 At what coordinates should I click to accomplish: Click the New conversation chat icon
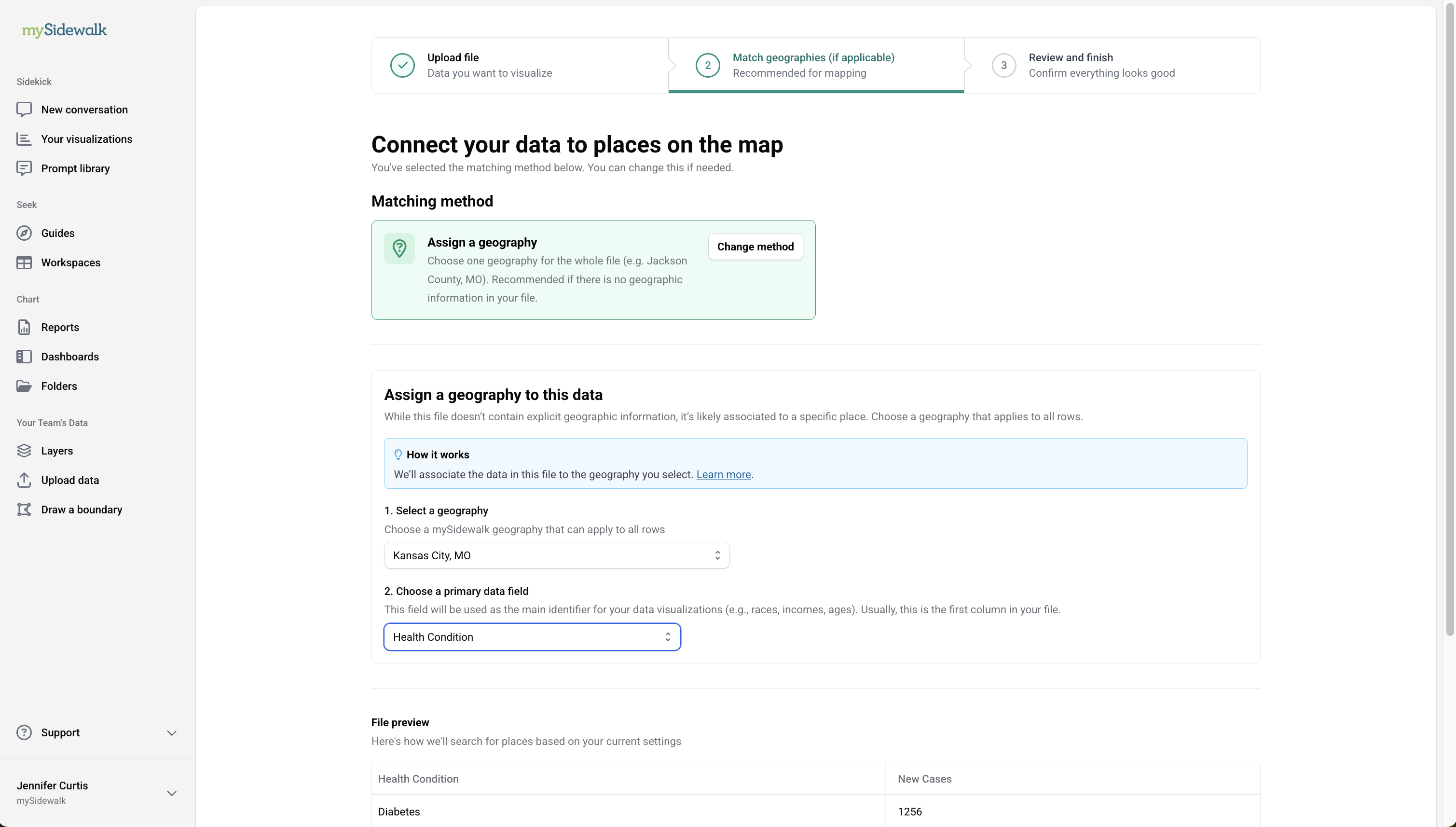coord(24,110)
